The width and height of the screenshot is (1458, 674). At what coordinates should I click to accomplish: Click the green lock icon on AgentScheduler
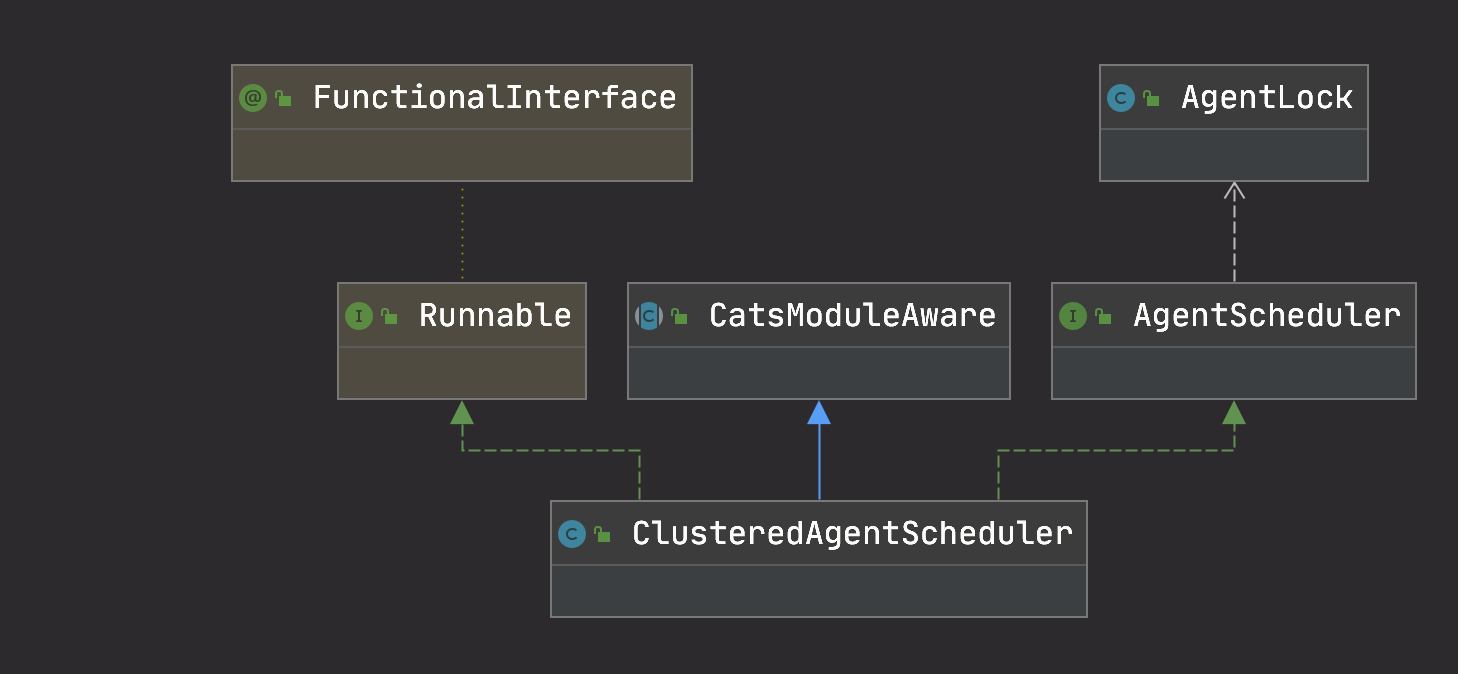pos(1104,316)
